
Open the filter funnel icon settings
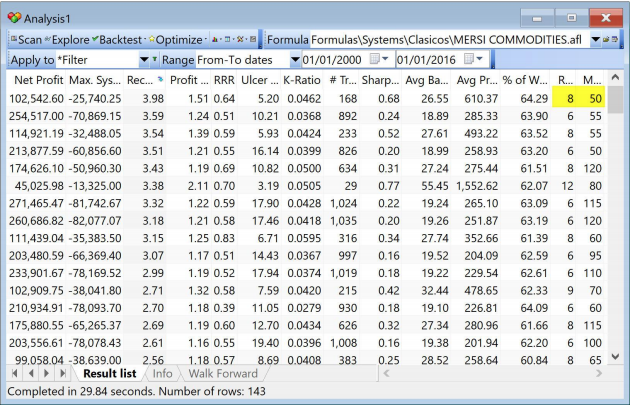point(154,60)
